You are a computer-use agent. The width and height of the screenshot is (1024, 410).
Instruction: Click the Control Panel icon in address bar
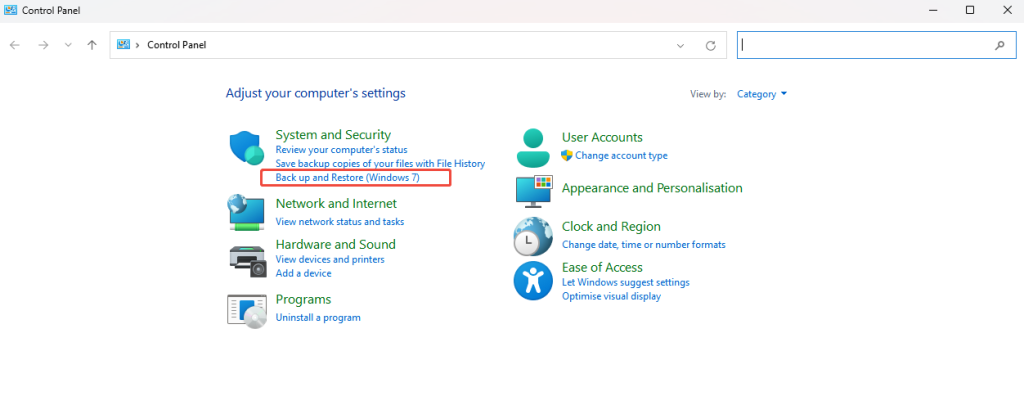(x=123, y=44)
